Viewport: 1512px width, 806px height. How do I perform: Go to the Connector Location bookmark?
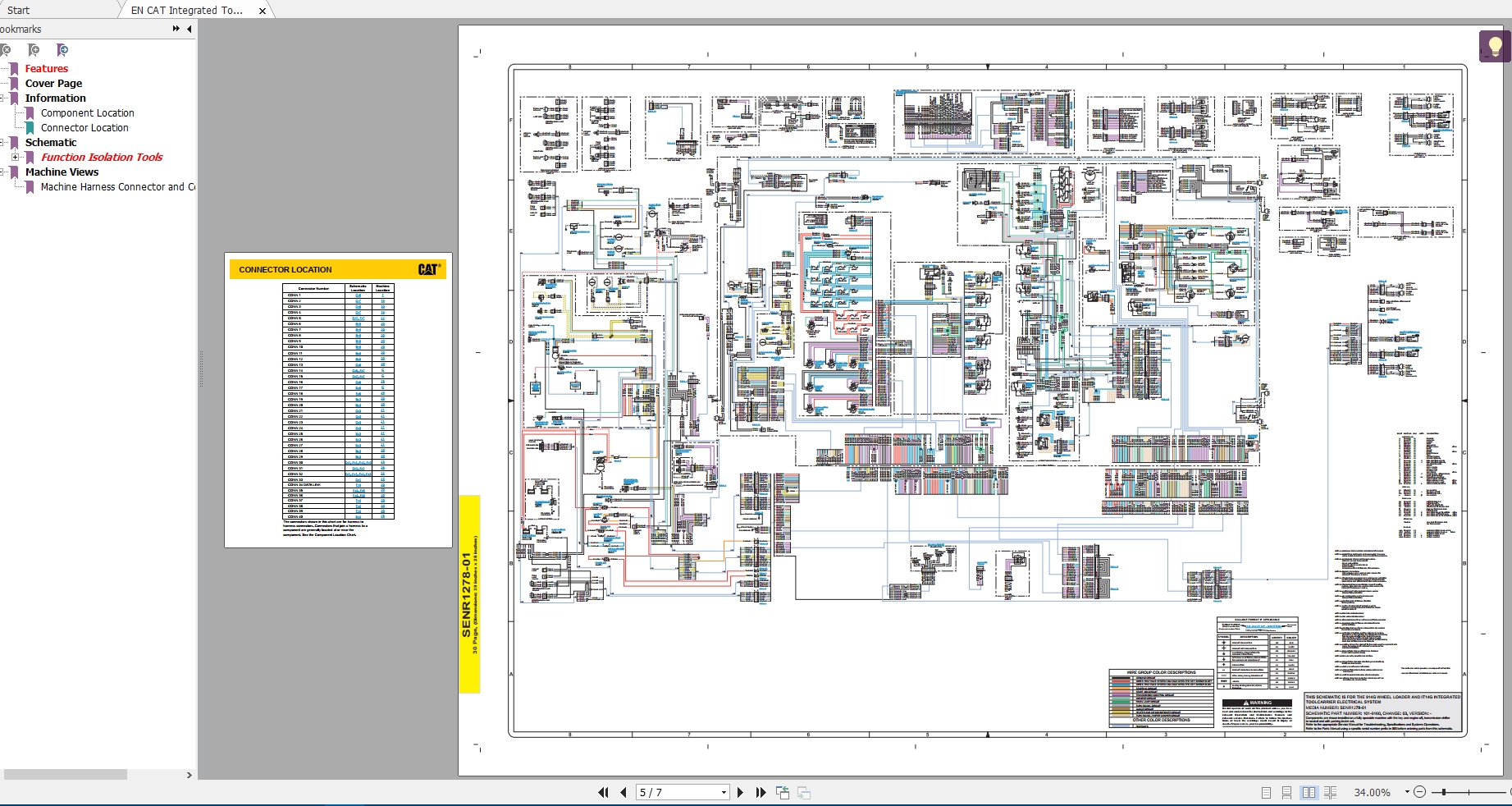(85, 128)
